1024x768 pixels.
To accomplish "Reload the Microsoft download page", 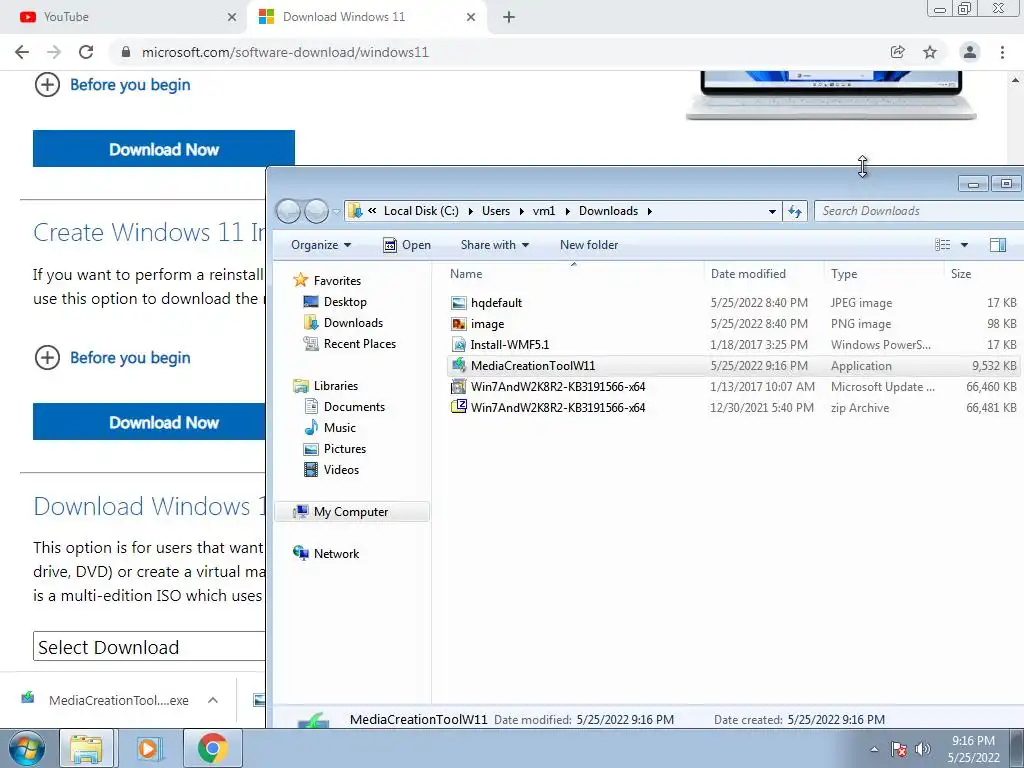I will coord(86,52).
